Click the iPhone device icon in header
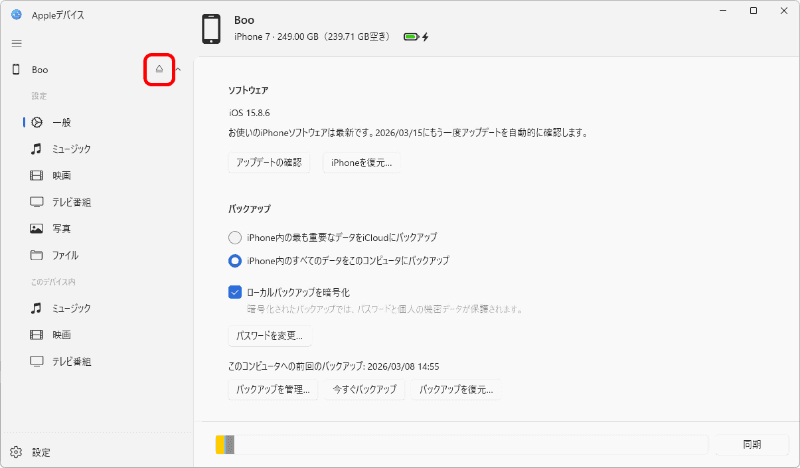The image size is (800, 468). click(x=211, y=29)
